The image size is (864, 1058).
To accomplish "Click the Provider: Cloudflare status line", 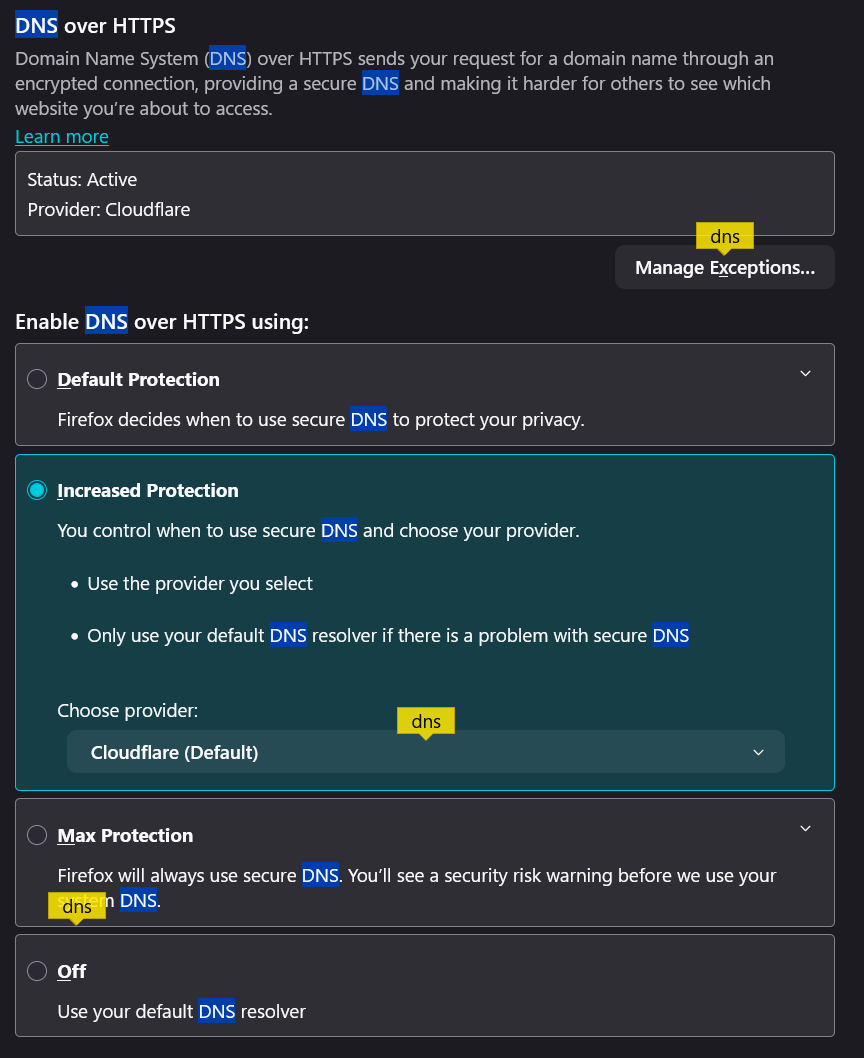I will tap(108, 210).
